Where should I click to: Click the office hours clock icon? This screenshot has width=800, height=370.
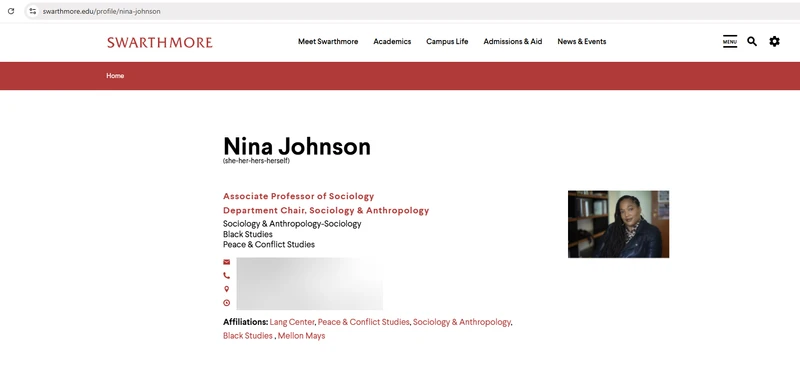pyautogui.click(x=227, y=303)
